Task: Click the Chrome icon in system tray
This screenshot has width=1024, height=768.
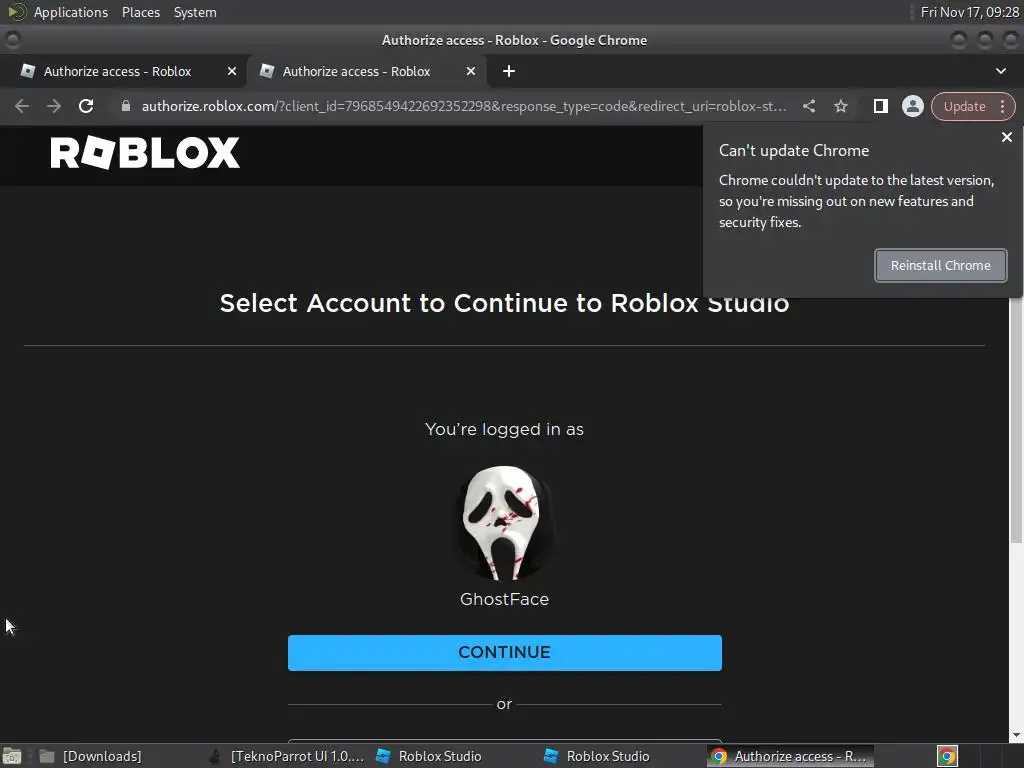Action: pos(947,756)
